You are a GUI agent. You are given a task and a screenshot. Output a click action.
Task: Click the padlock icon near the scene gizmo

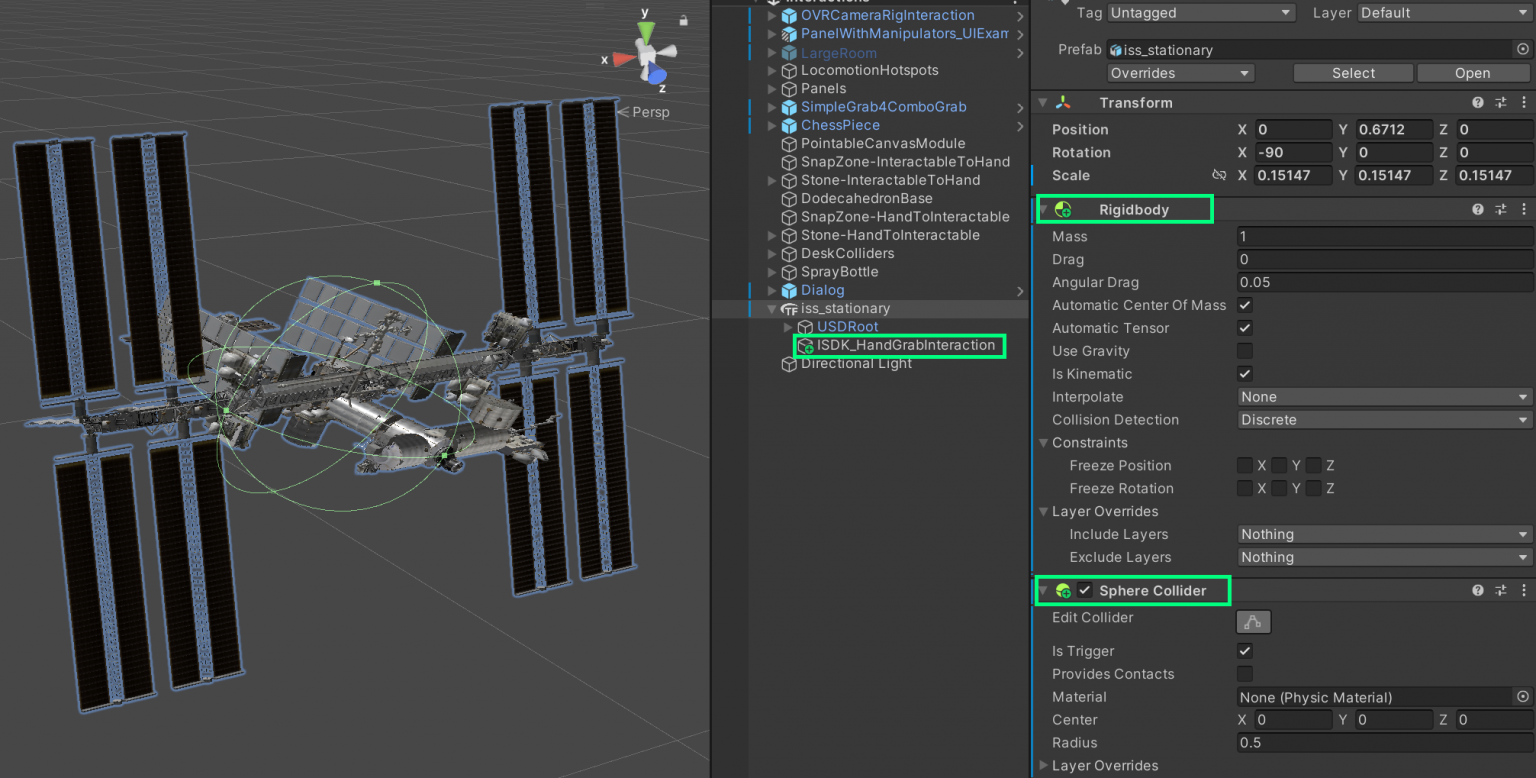click(685, 19)
